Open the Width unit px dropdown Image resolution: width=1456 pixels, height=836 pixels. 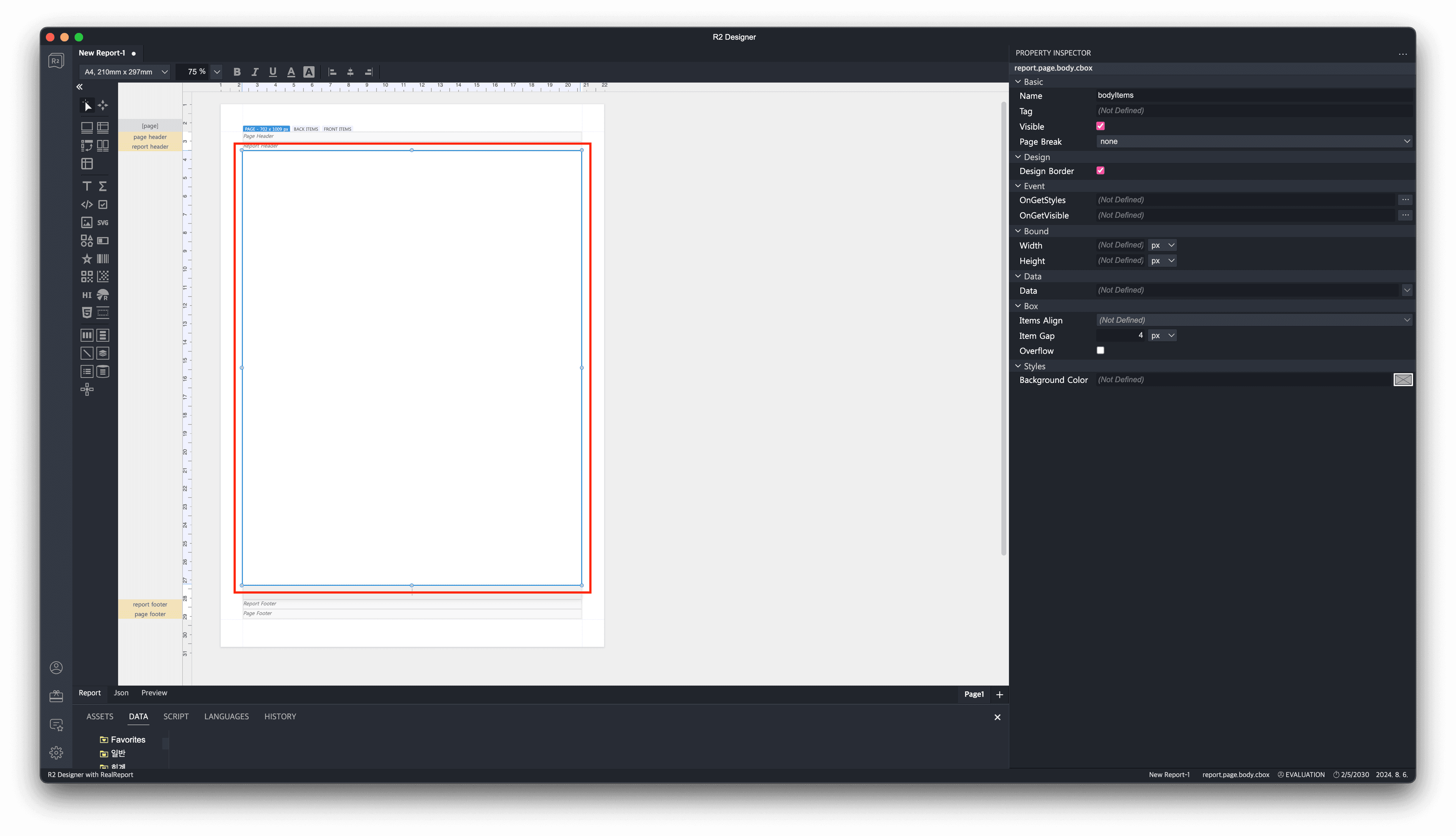pos(1163,245)
